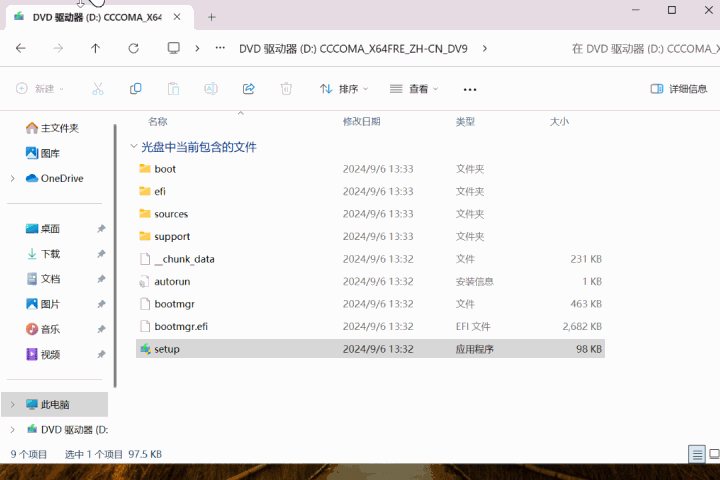Open the 查看 view dropdown
The height and width of the screenshot is (480, 720).
[414, 89]
